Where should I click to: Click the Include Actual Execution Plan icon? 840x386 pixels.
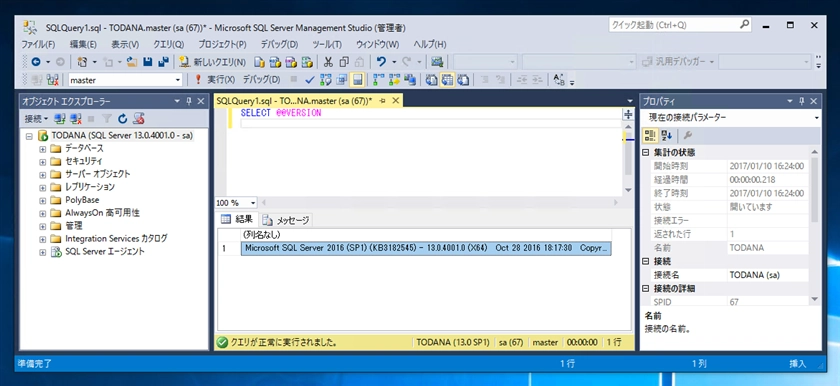click(x=378, y=80)
